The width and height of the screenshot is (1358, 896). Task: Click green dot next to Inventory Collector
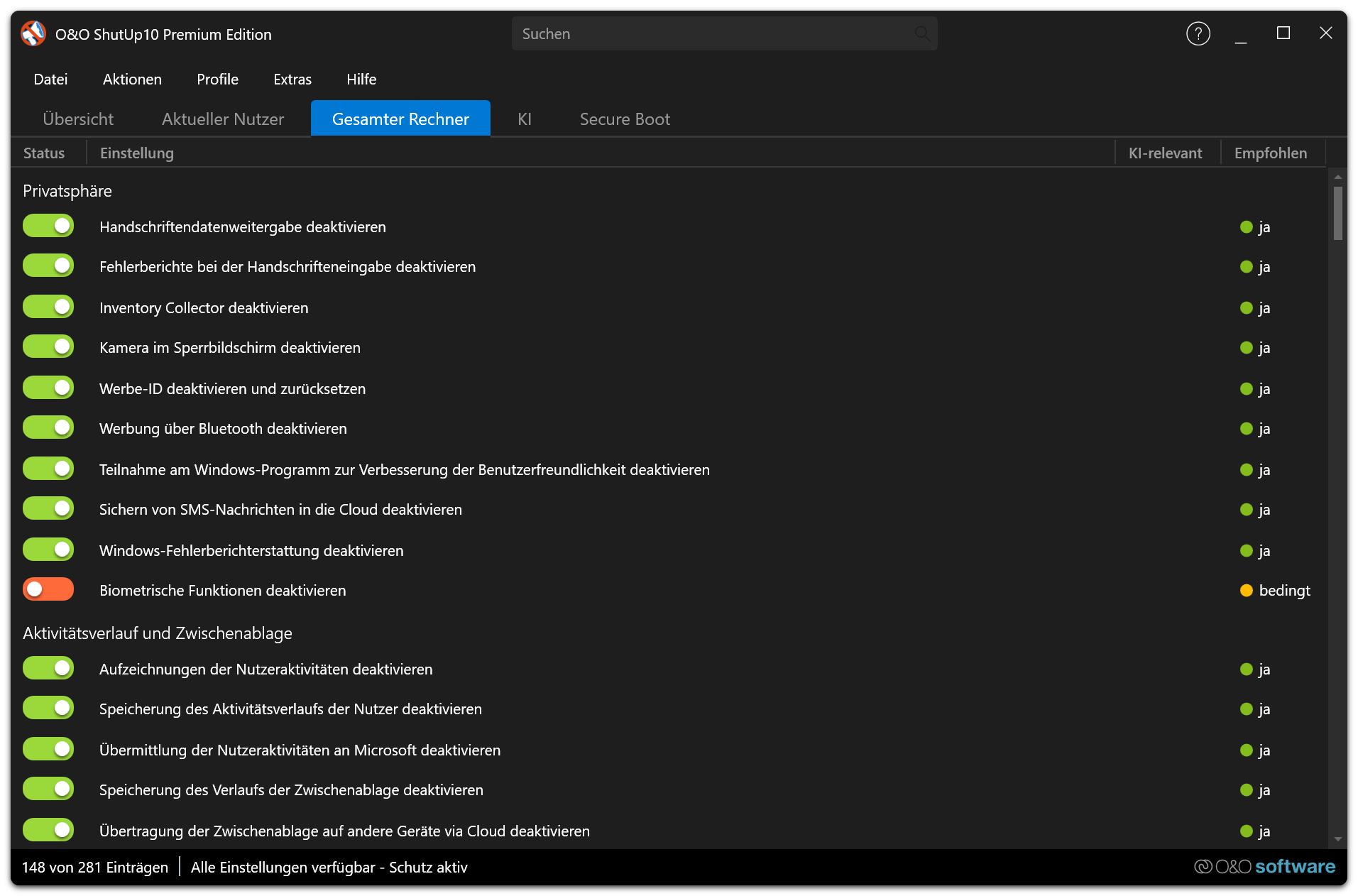pos(1246,308)
